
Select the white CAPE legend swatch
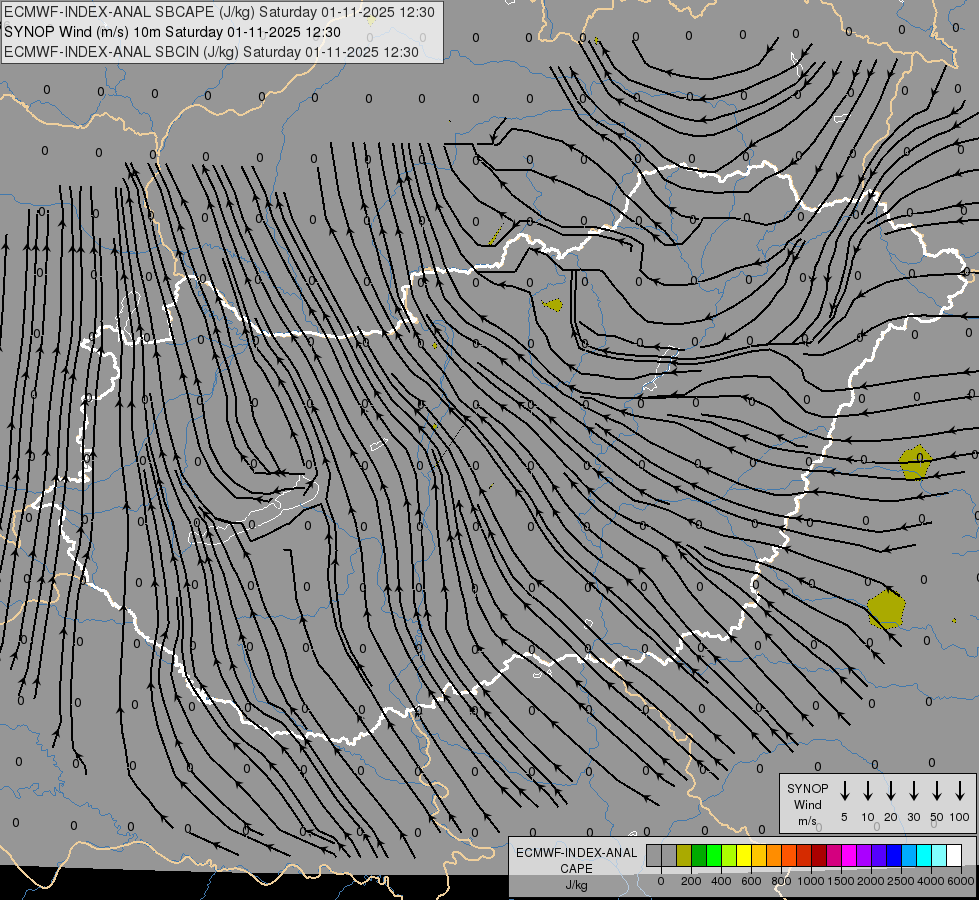pos(954,855)
